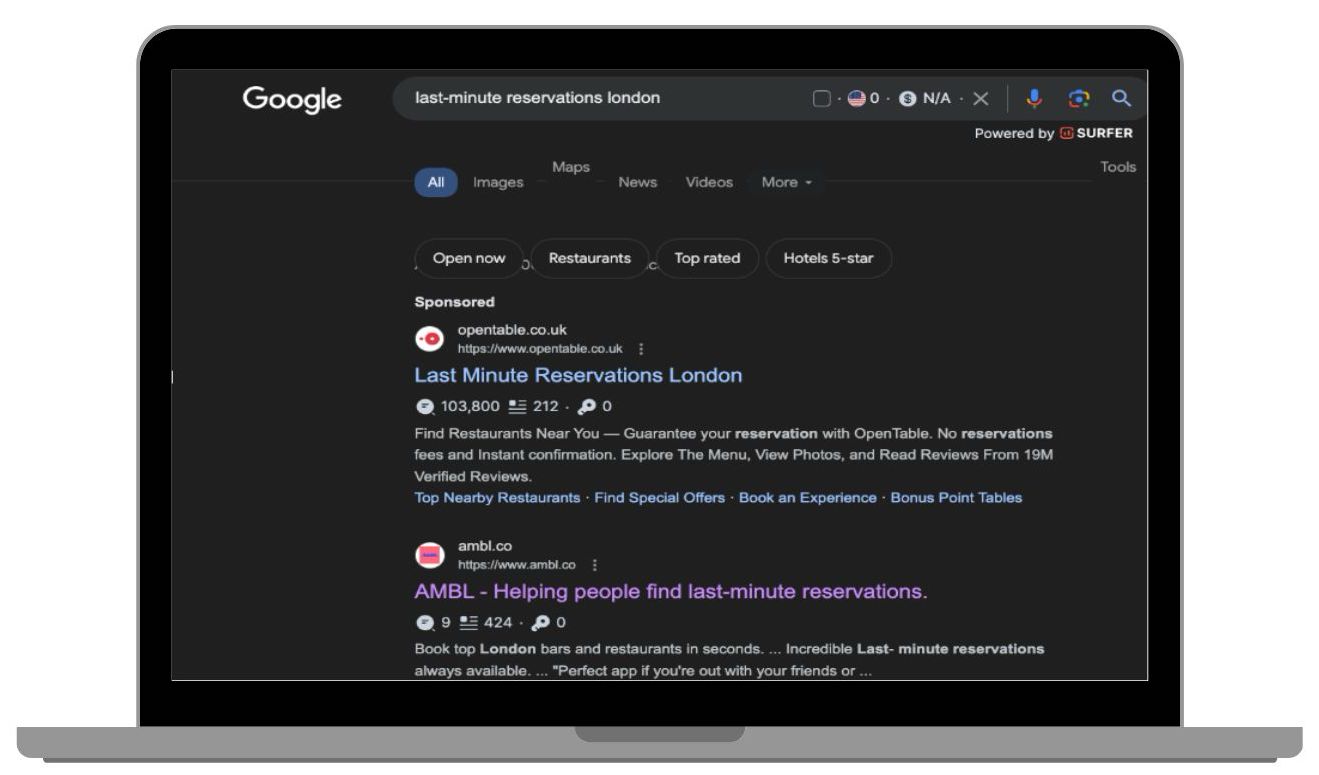
Task: Click https://www.ambl.co URL text
Action: coord(517,565)
